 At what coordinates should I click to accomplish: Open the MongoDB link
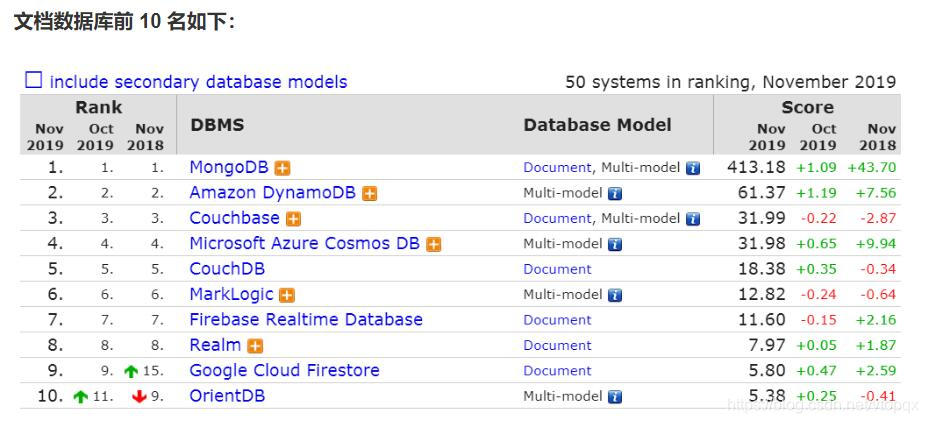click(229, 167)
